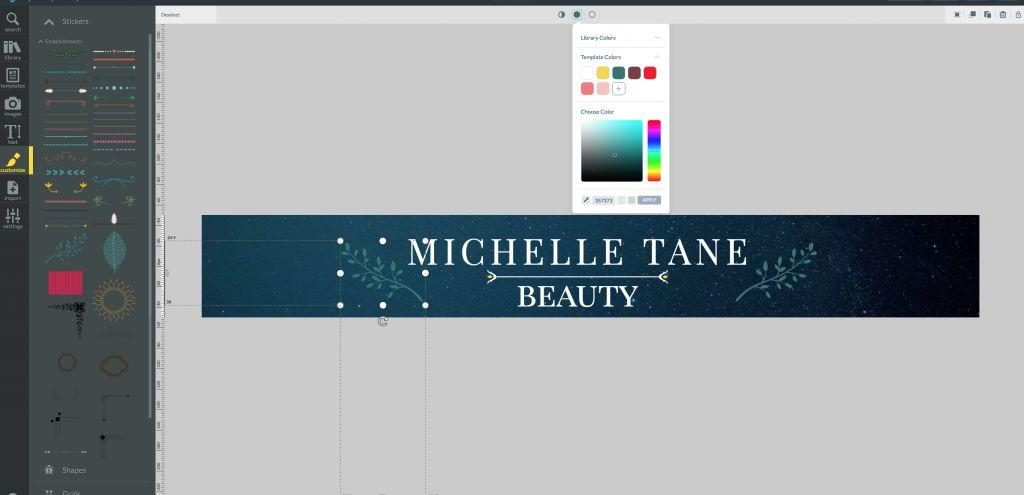Select the right leaf branch on banner
The image size is (1024, 495).
[778, 271]
